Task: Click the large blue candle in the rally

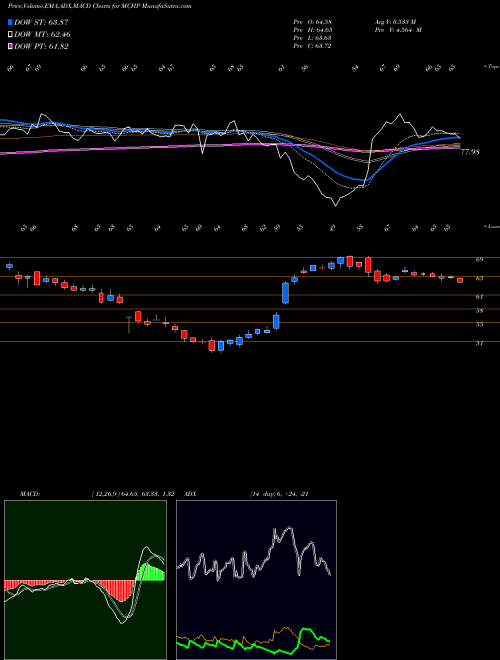Action: pyautogui.click(x=285, y=293)
